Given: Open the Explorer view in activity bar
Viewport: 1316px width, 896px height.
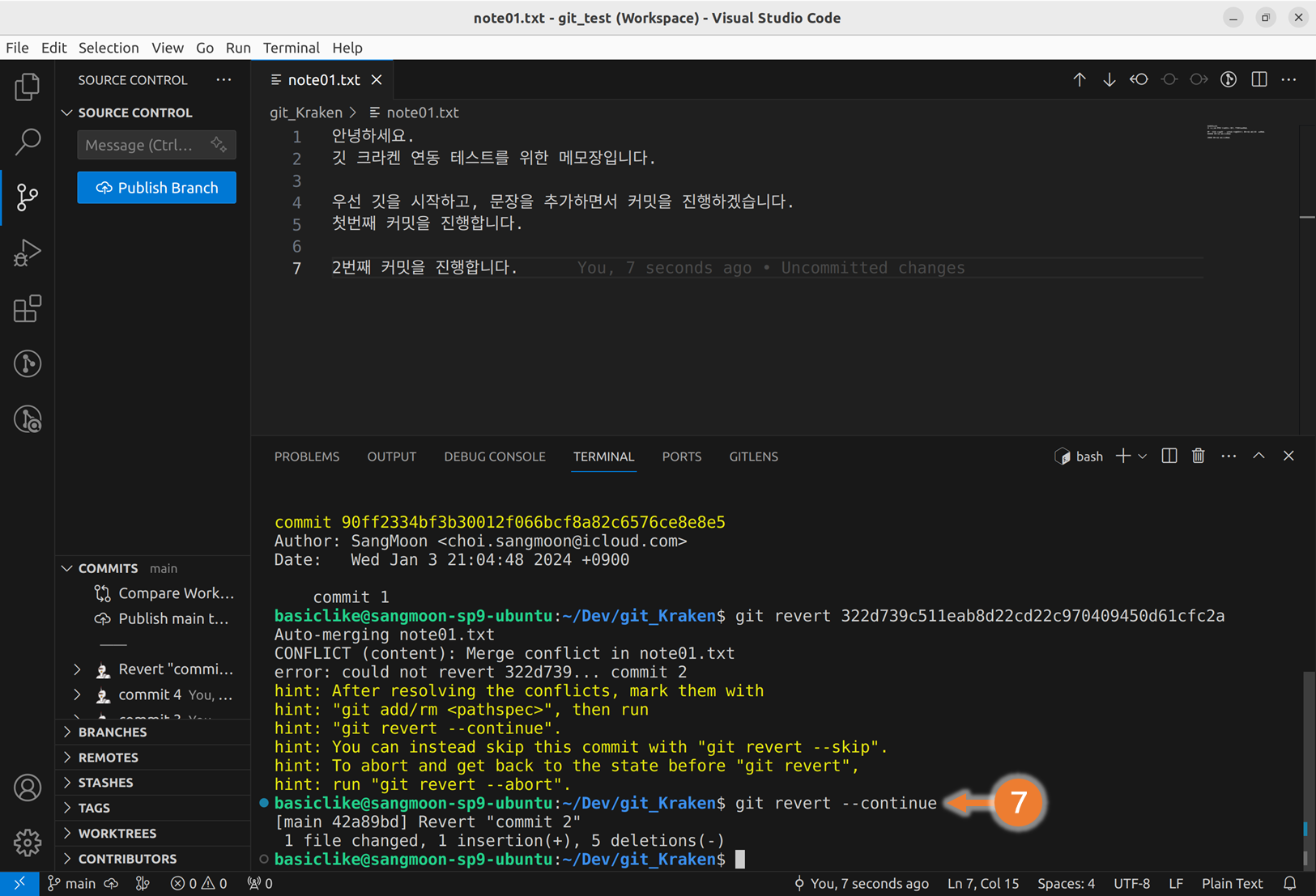Looking at the screenshot, I should 28,87.
